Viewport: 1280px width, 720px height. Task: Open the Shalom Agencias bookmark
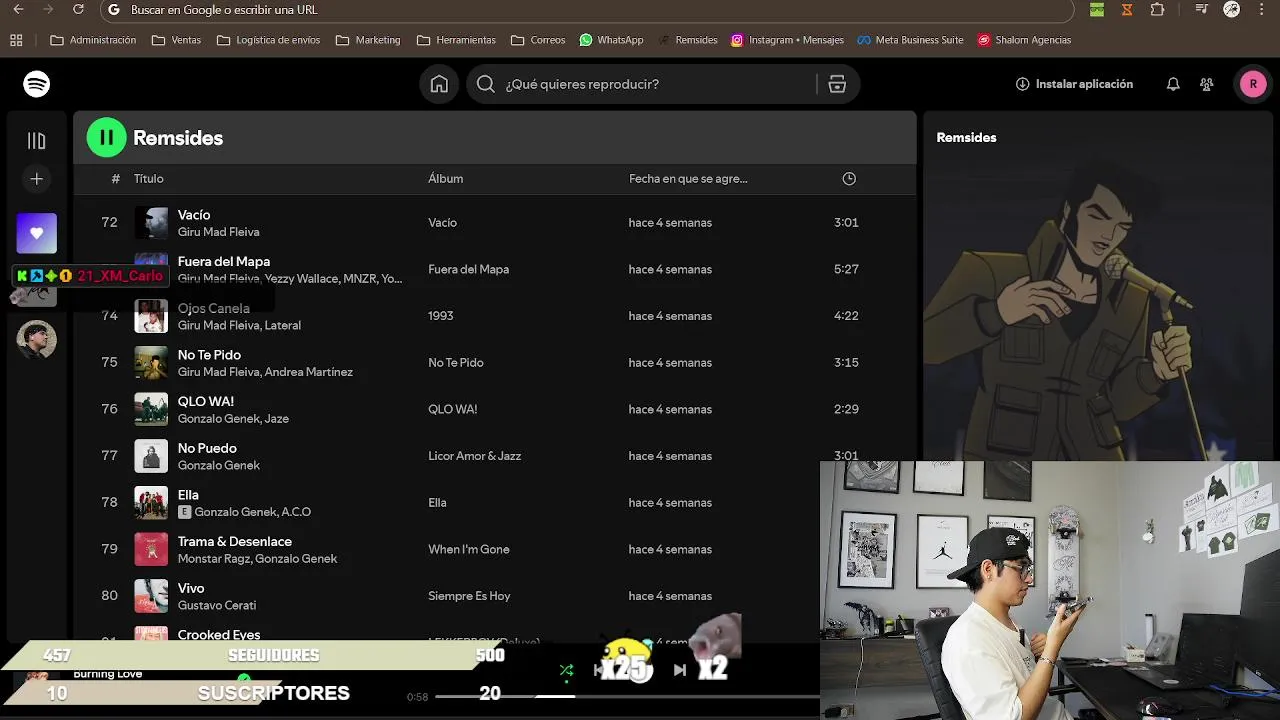point(1024,40)
